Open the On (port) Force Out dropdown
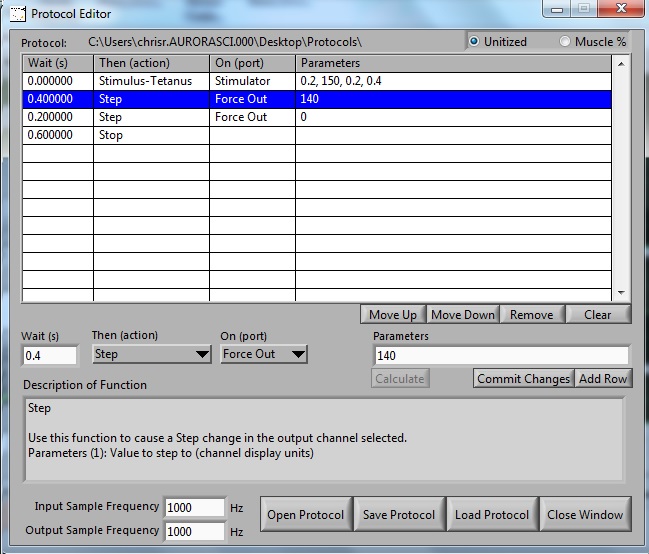 pyautogui.click(x=264, y=354)
